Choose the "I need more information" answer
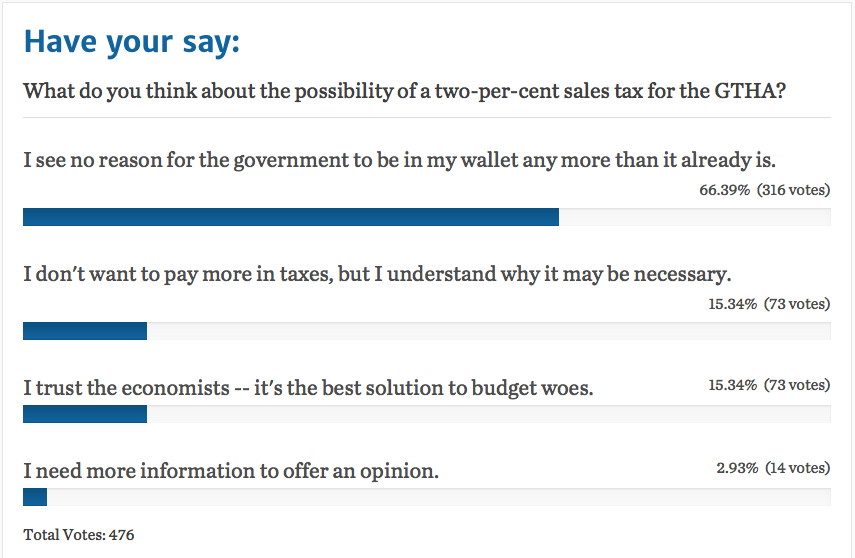Screen dimensions: 855x558 231,469
